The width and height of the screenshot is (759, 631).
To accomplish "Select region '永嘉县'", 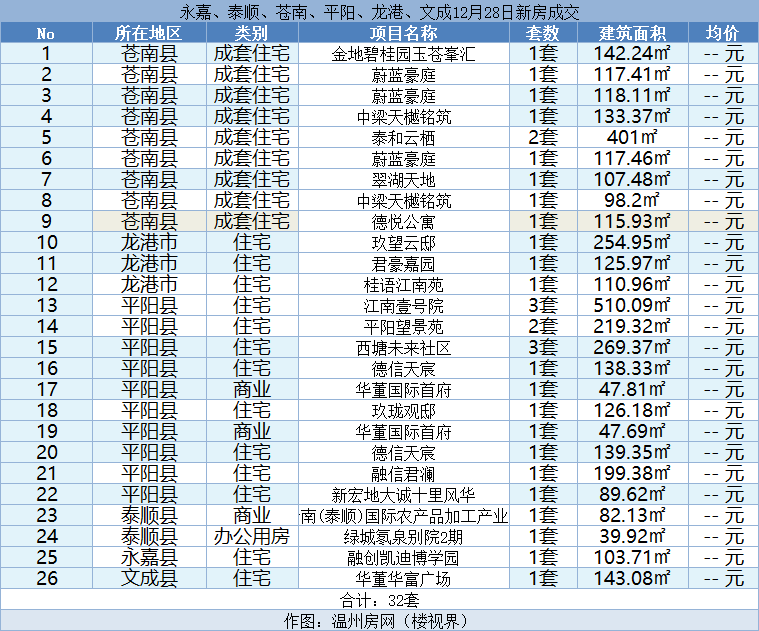I will click(x=149, y=557).
